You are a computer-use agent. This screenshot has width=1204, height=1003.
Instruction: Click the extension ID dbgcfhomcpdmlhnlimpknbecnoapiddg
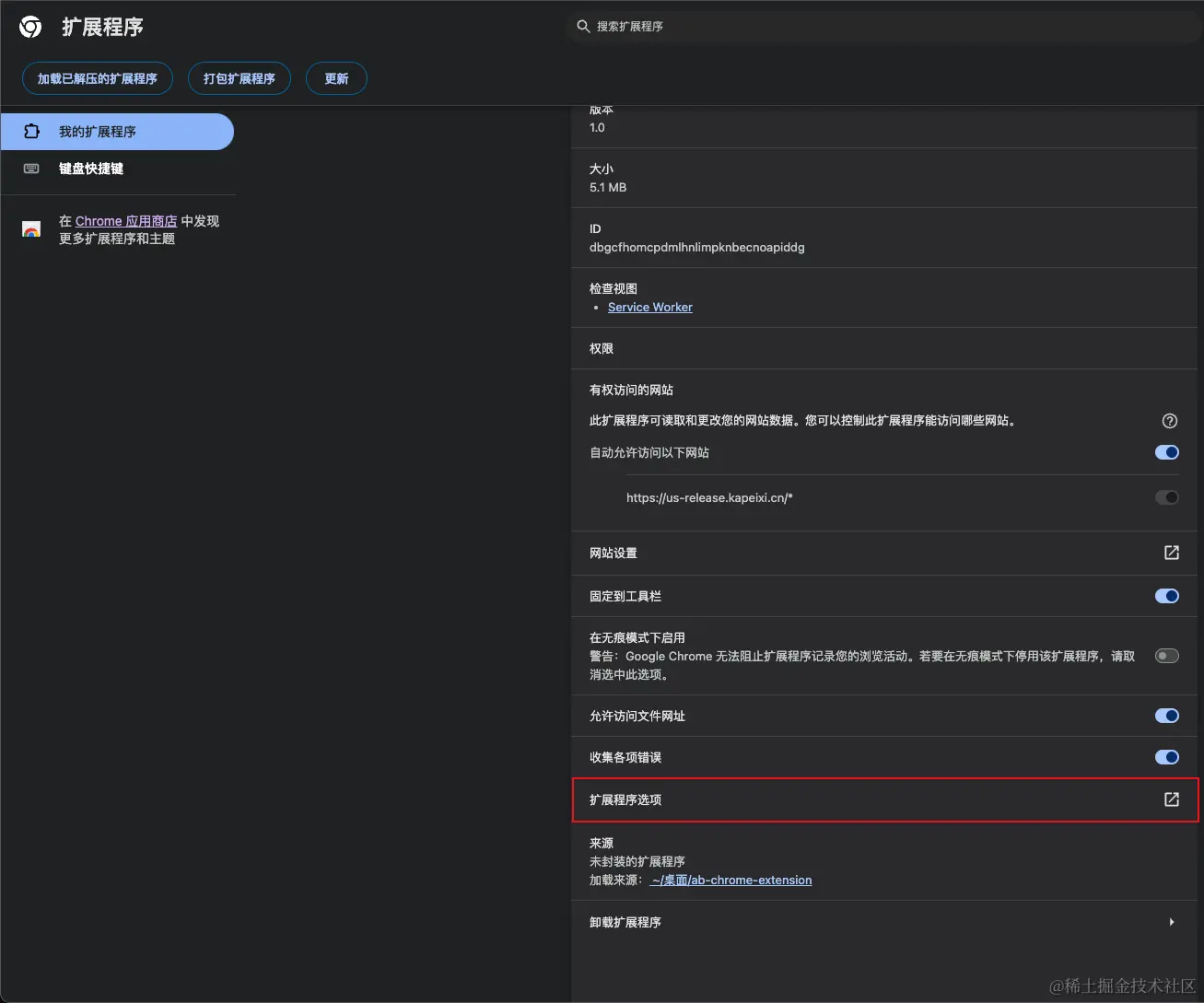697,247
